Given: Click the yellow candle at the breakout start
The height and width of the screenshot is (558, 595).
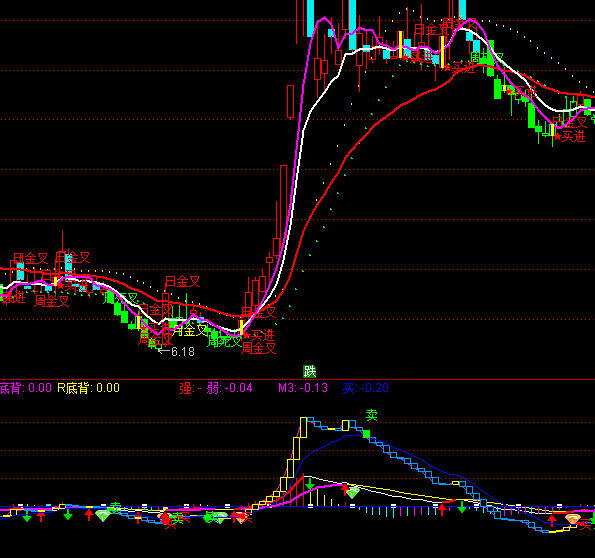Looking at the screenshot, I should pos(241,327).
